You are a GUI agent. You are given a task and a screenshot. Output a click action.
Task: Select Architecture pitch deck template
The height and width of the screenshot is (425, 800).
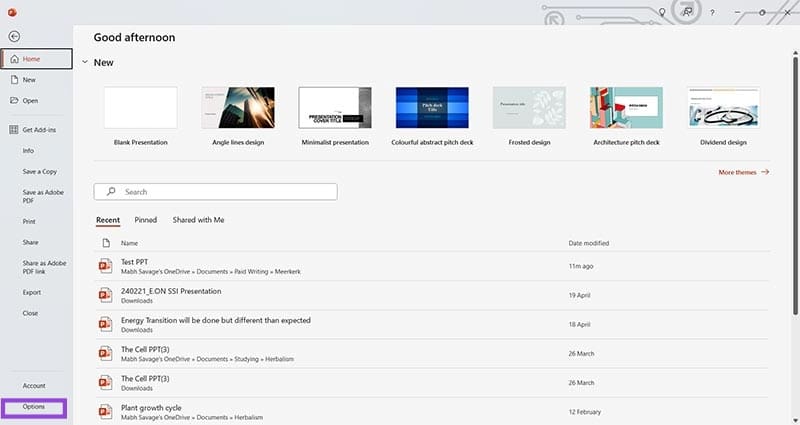pyautogui.click(x=626, y=116)
